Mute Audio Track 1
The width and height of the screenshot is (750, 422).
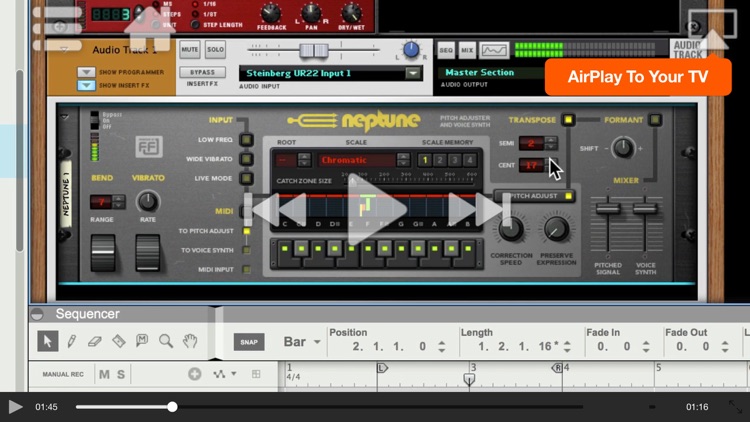[190, 50]
